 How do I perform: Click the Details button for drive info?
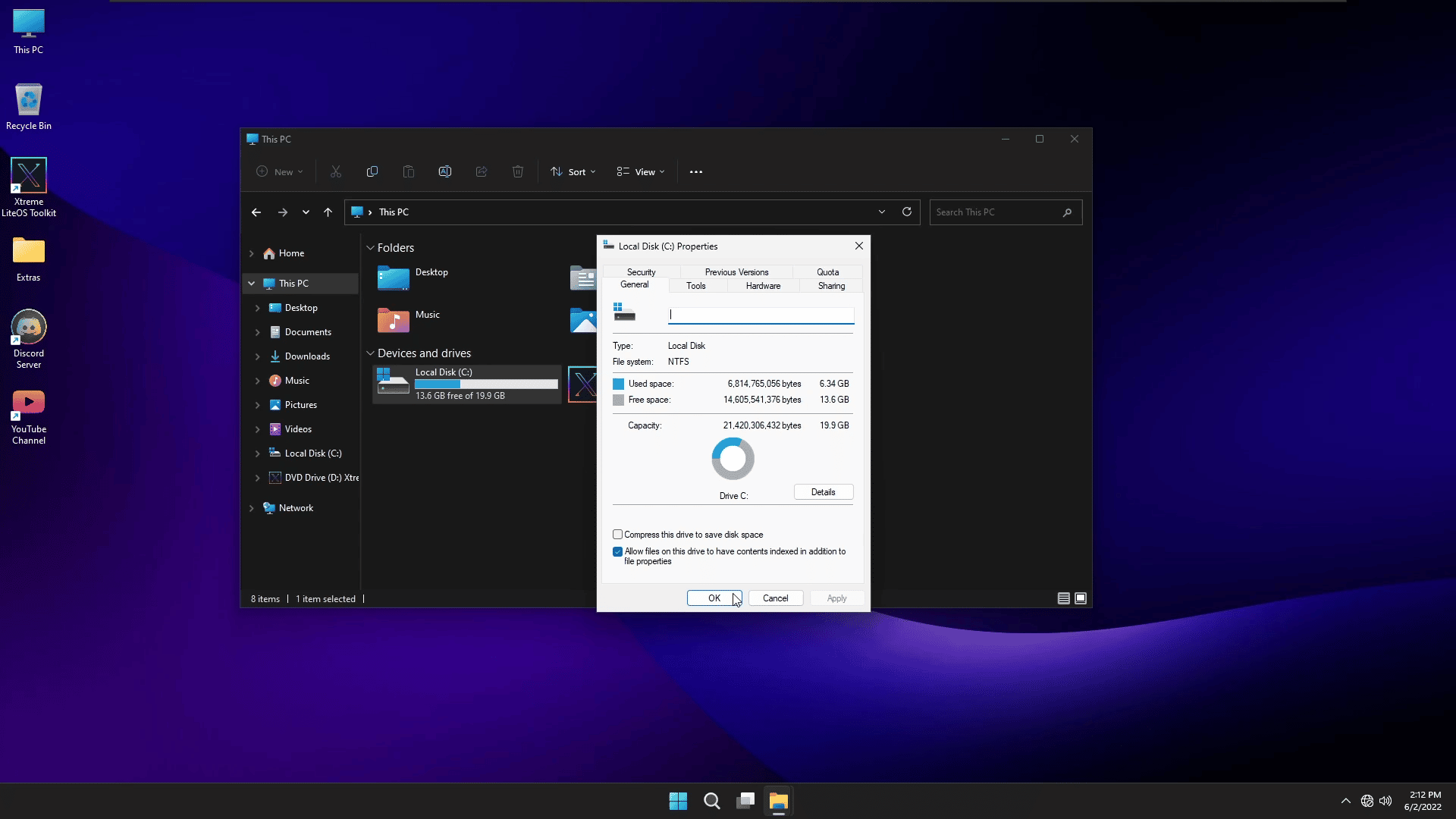click(x=823, y=491)
